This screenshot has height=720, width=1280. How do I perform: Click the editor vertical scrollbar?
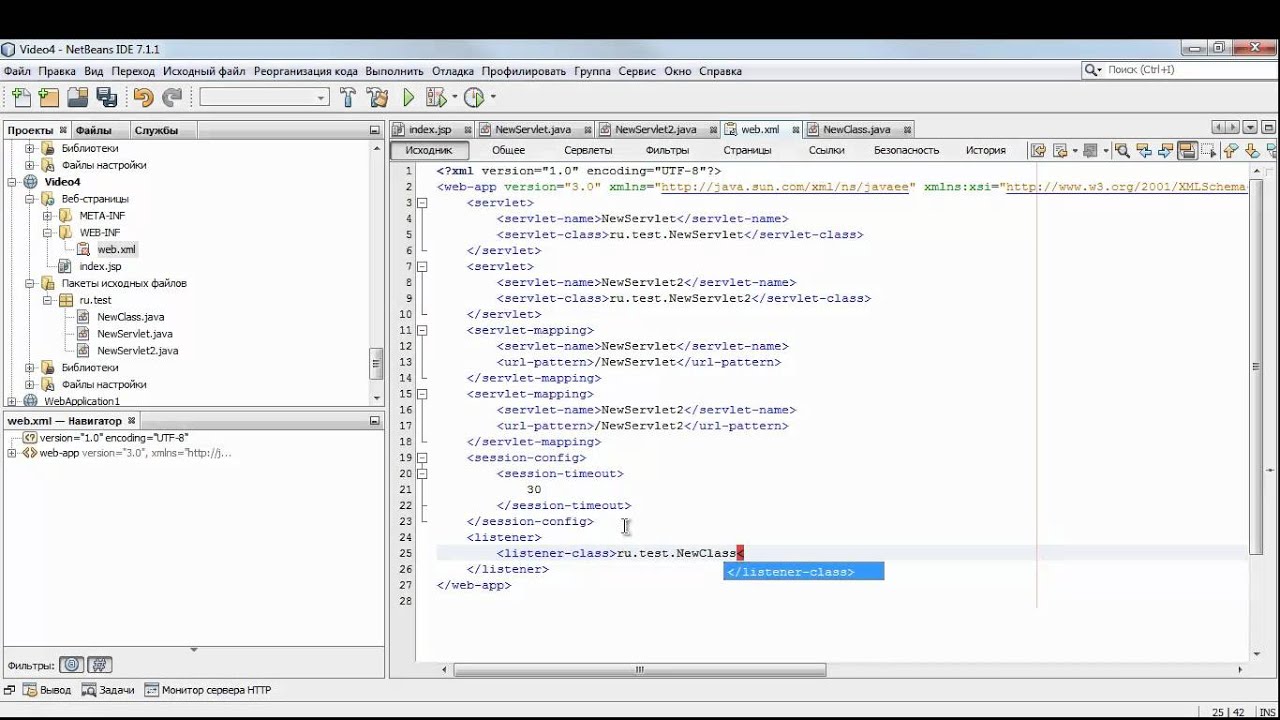[1256, 368]
